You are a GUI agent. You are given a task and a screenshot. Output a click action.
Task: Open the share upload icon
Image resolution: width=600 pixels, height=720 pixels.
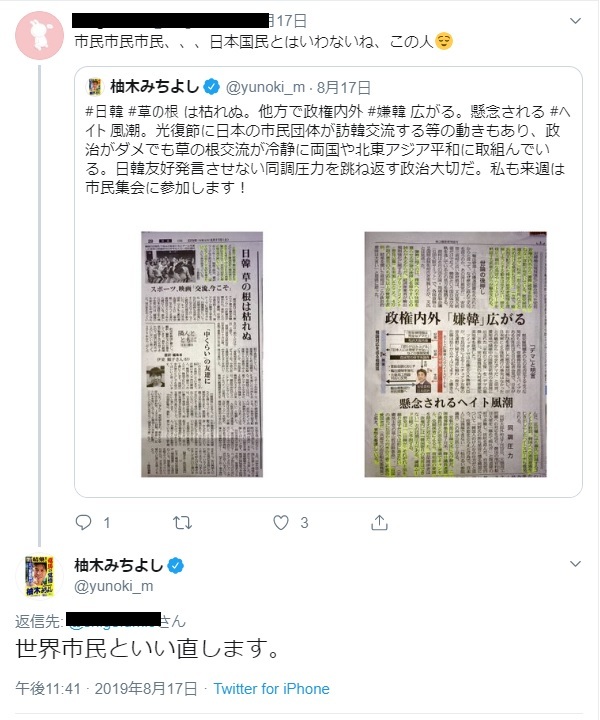pos(379,522)
